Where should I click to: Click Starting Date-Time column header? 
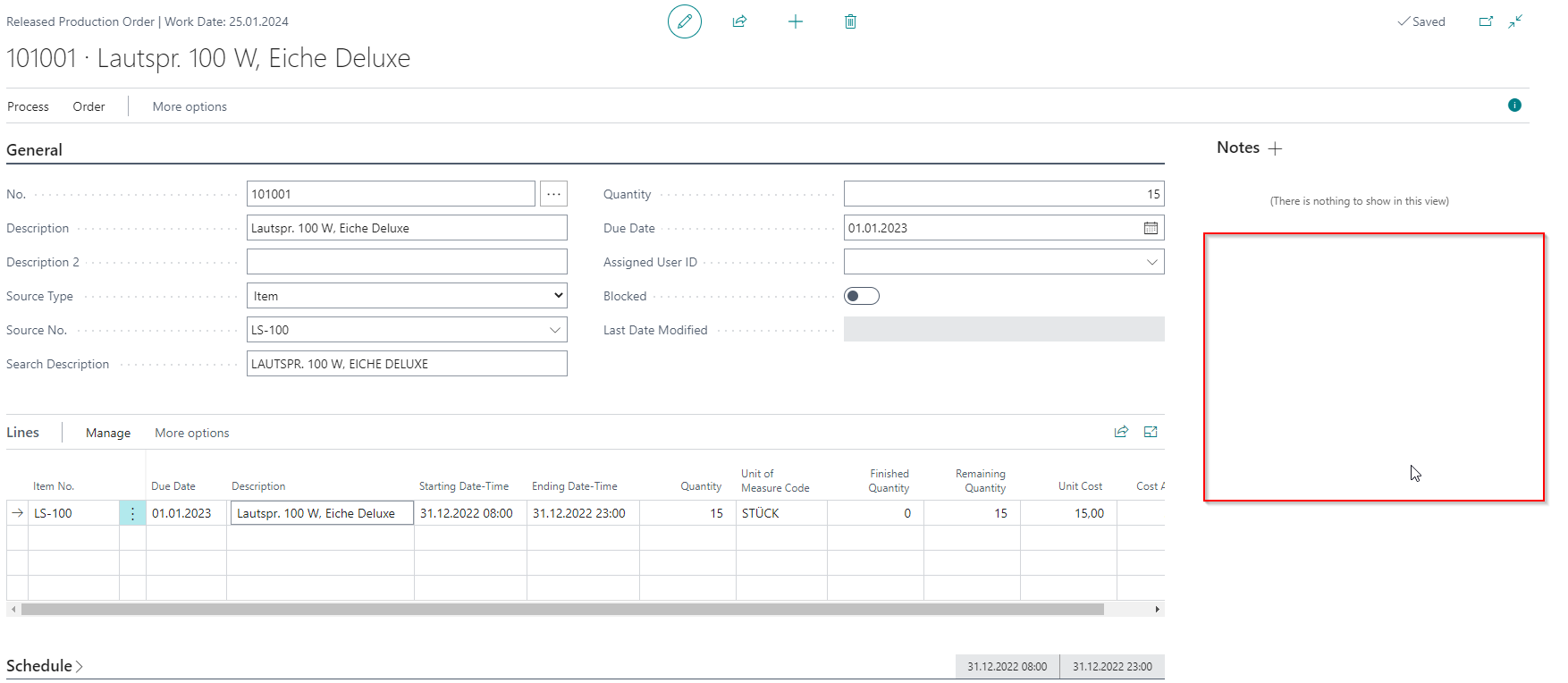(x=464, y=486)
